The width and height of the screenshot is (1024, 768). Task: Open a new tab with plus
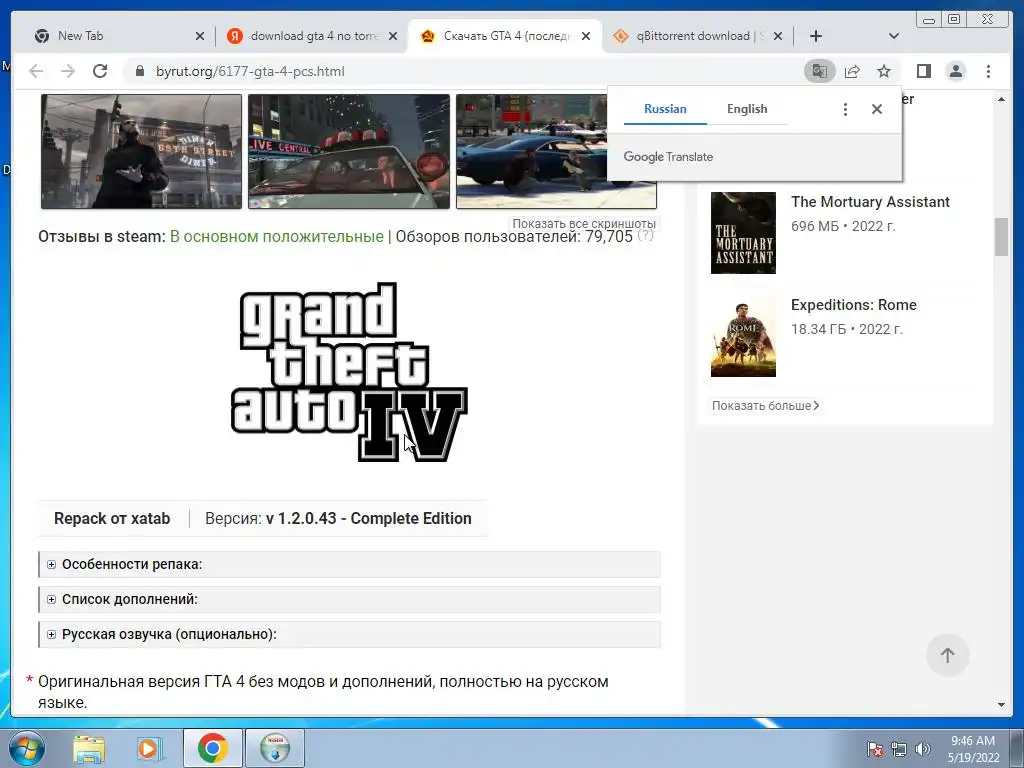(x=816, y=36)
